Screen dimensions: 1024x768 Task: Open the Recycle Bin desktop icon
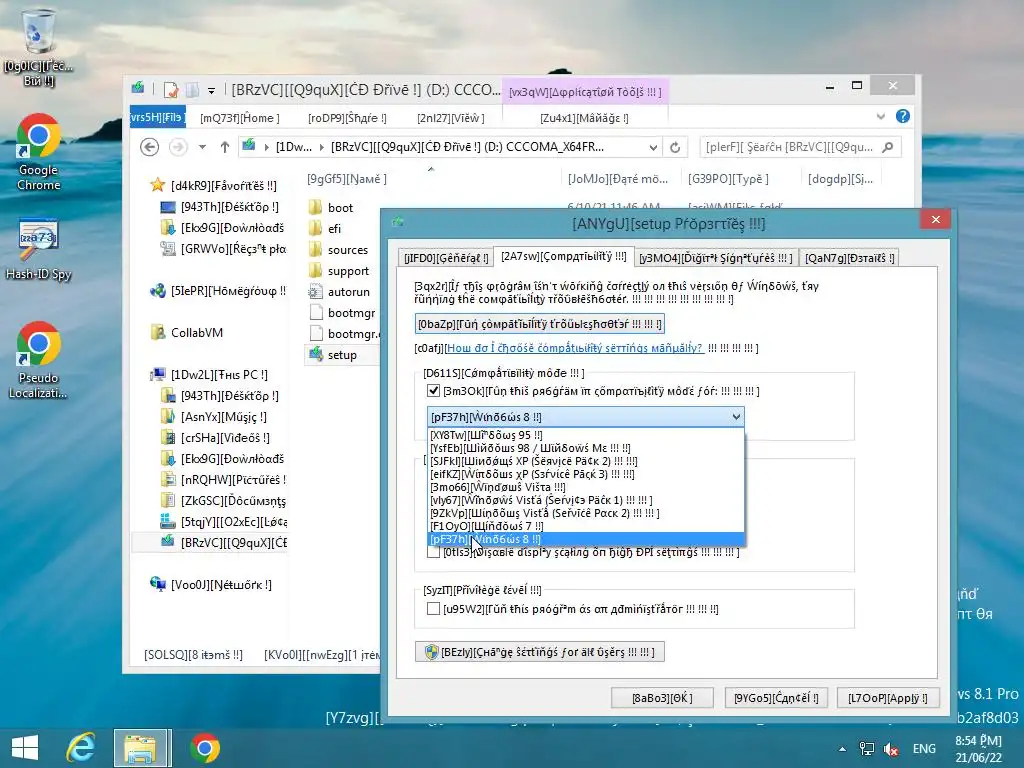click(x=38, y=47)
